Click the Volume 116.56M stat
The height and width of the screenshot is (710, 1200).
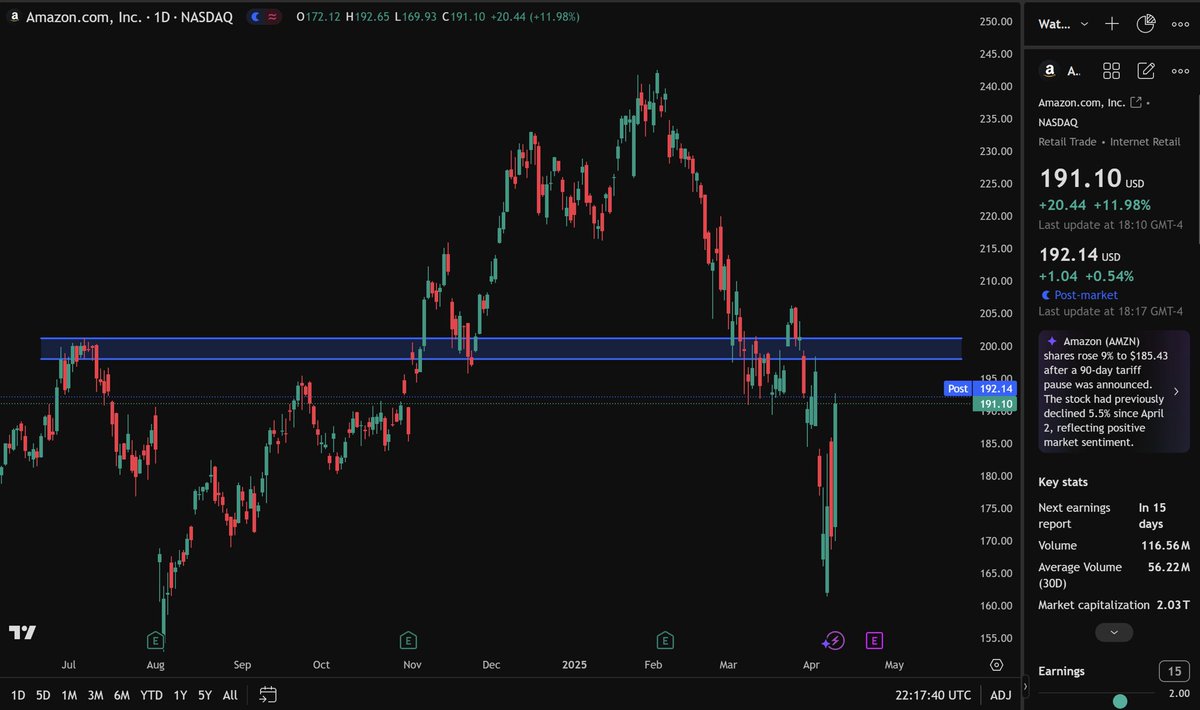point(1114,546)
